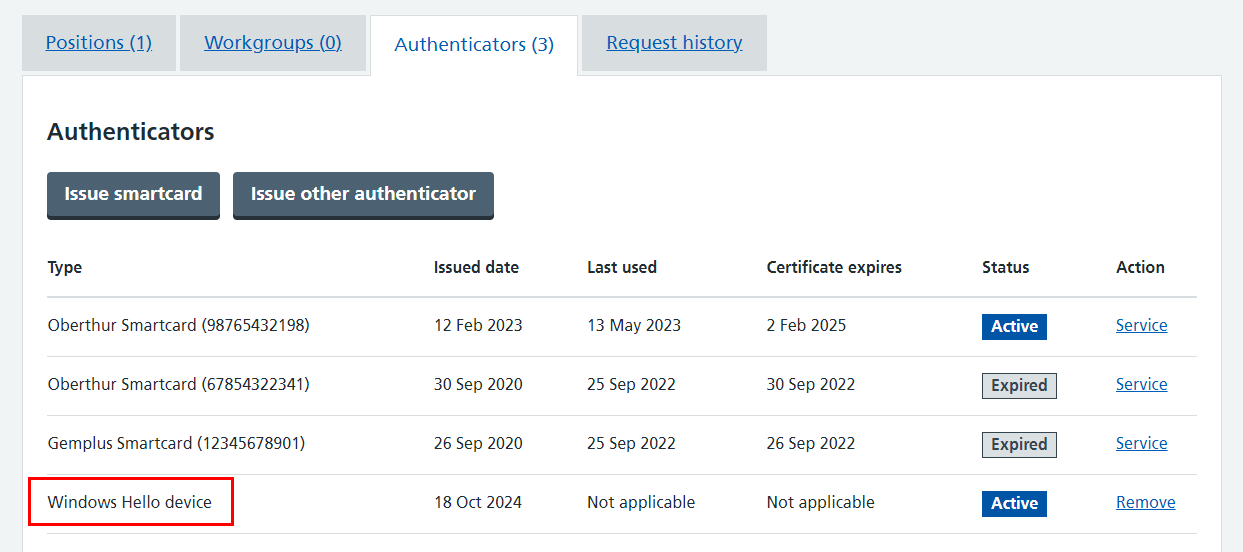Click the Issue smartcard button
Image resolution: width=1243 pixels, height=552 pixels.
pos(133,194)
